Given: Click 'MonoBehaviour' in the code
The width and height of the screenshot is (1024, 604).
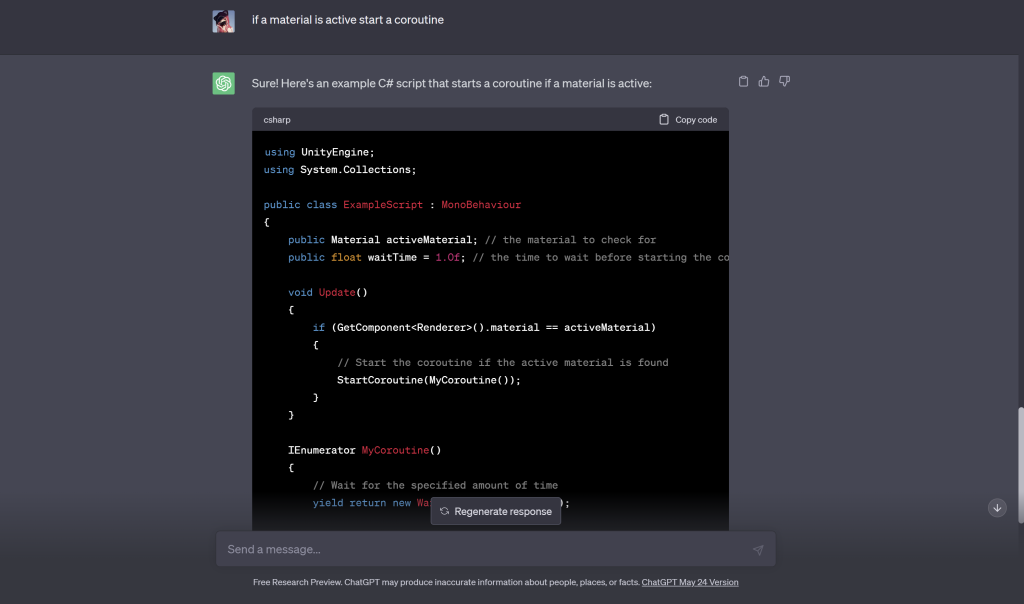Looking at the screenshot, I should point(481,205).
